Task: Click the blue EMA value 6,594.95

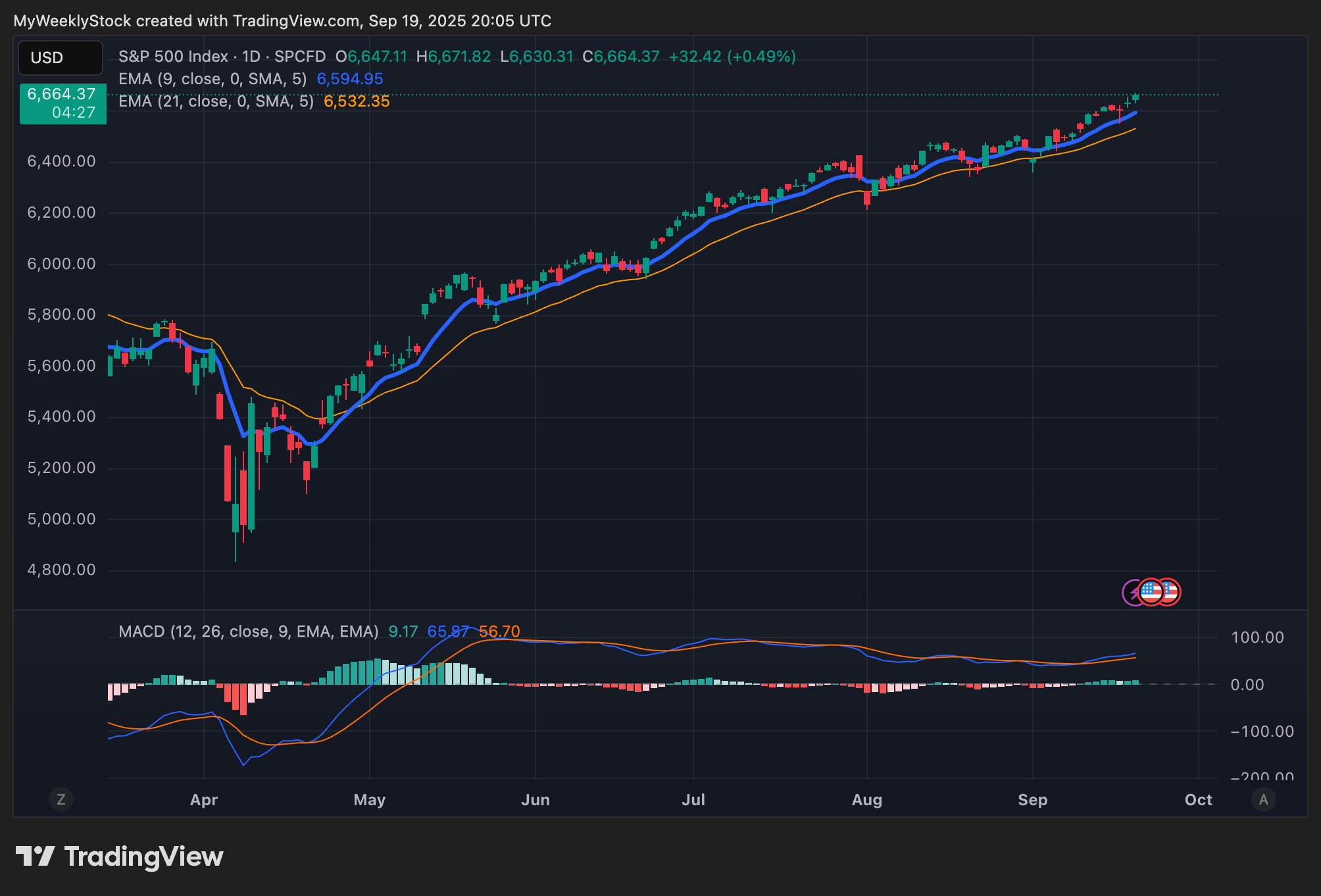Action: pos(349,79)
